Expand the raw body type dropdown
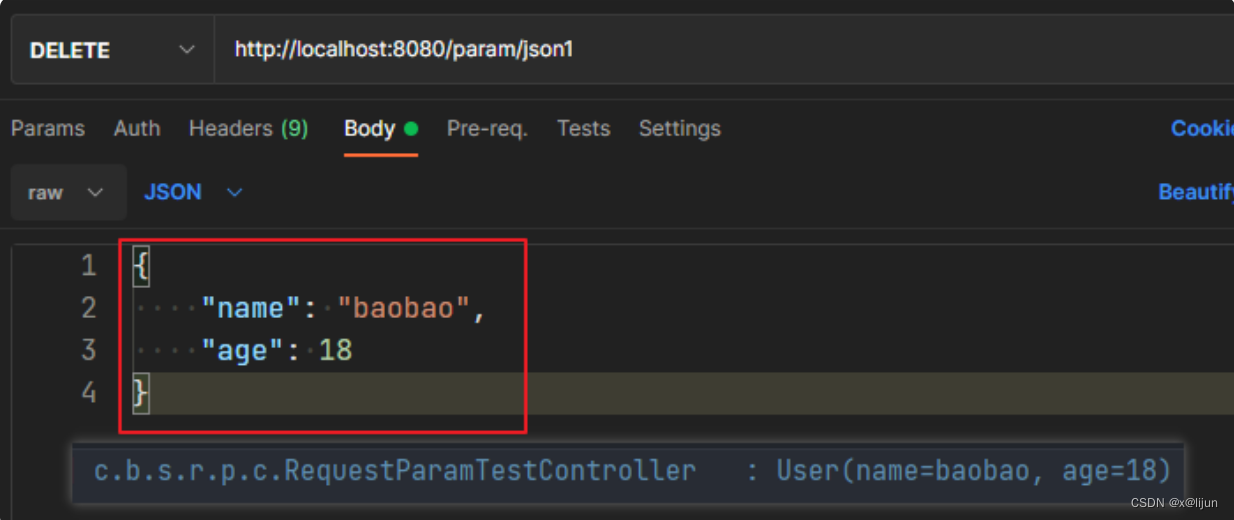Screen dimensions: 1234x520 coord(68,192)
